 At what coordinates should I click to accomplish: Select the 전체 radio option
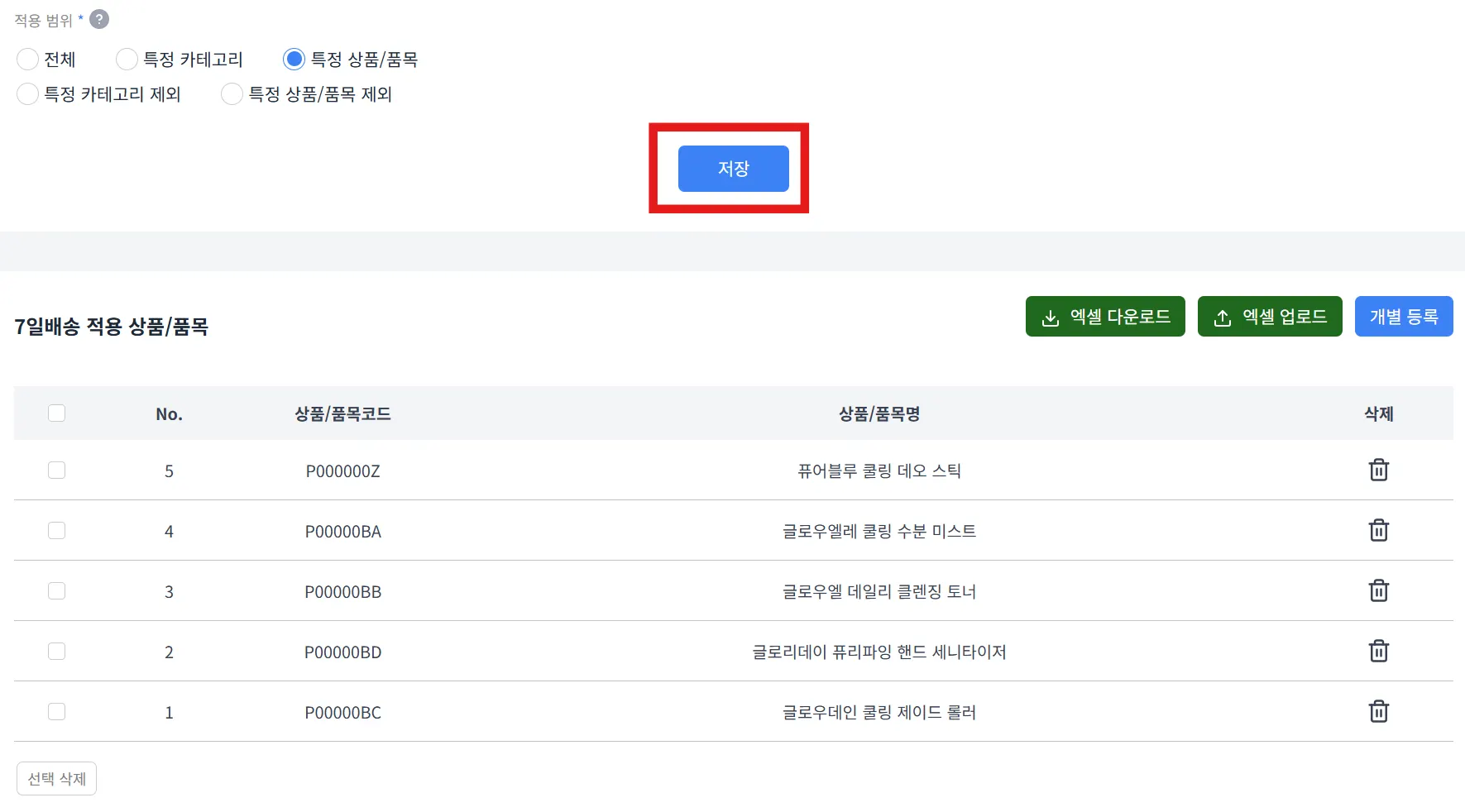coord(28,60)
